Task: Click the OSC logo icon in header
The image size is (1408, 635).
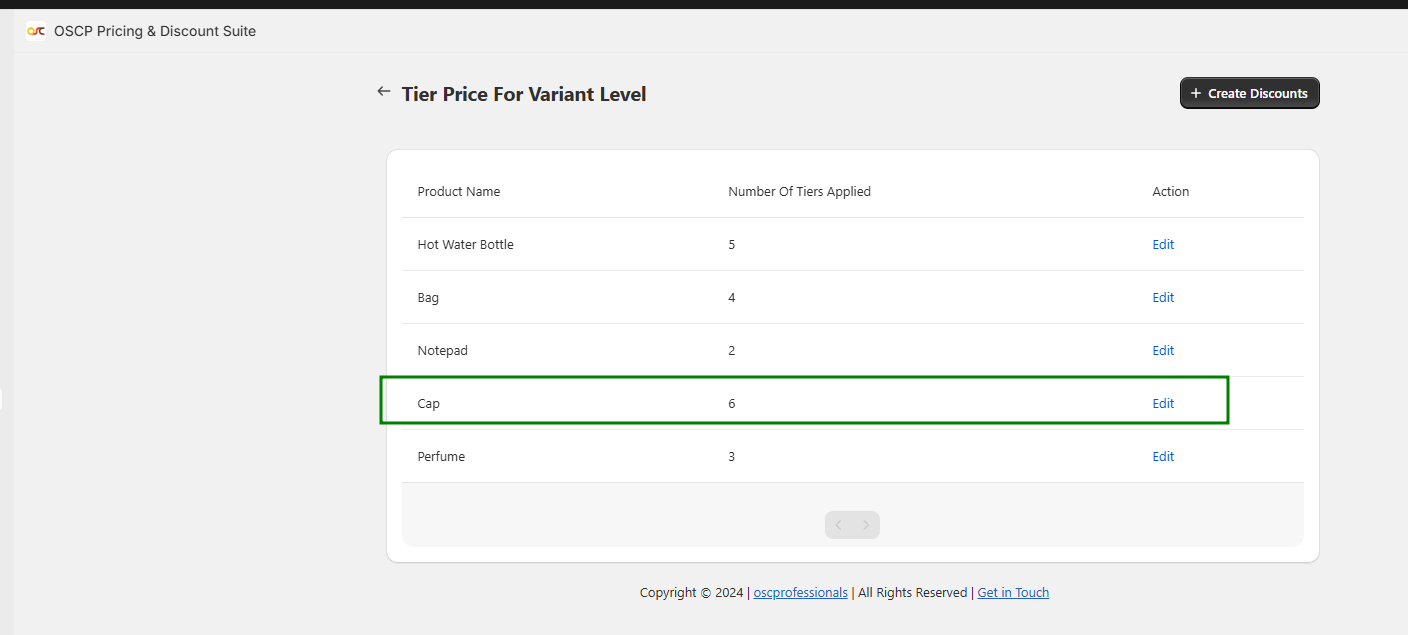Action: 36,31
